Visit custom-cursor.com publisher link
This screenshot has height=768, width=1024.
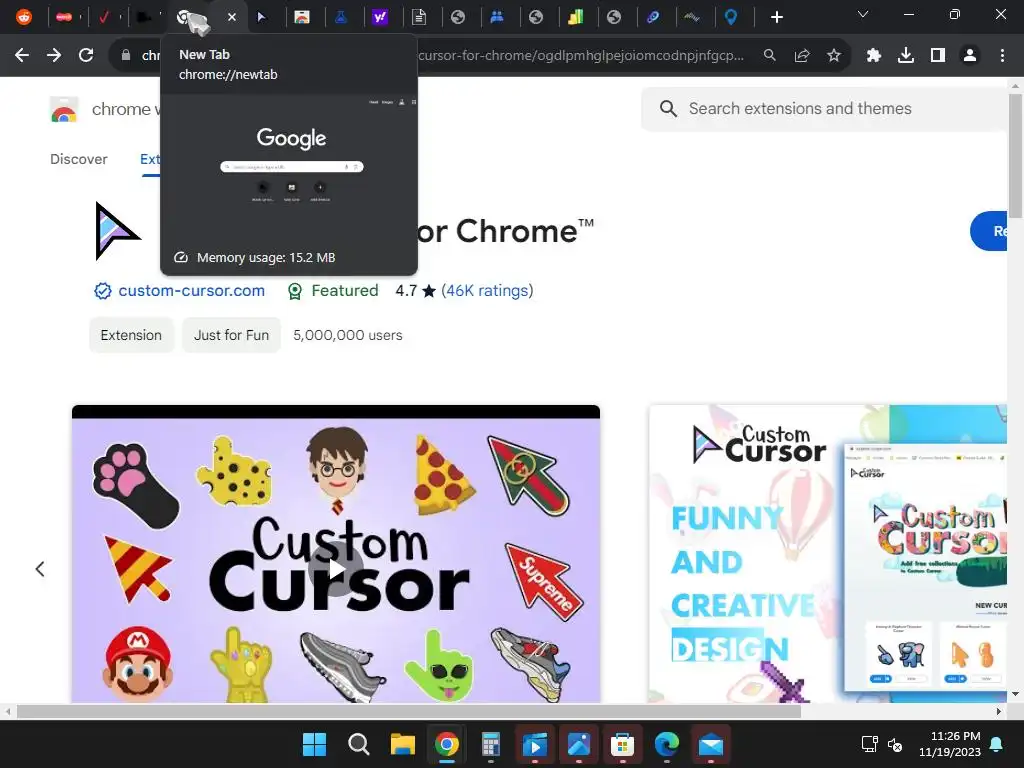coord(191,291)
